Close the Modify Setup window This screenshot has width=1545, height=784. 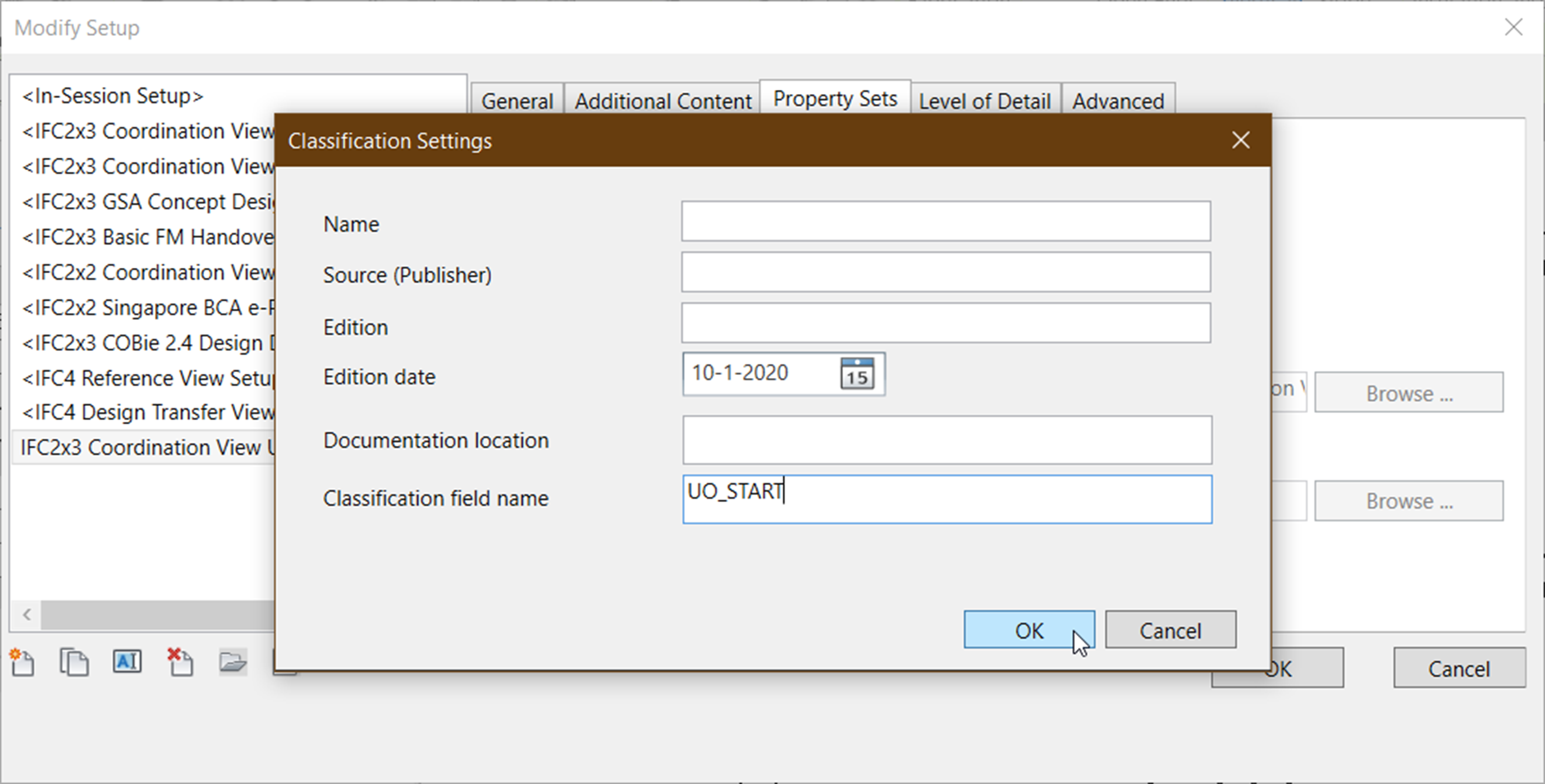click(x=1513, y=27)
